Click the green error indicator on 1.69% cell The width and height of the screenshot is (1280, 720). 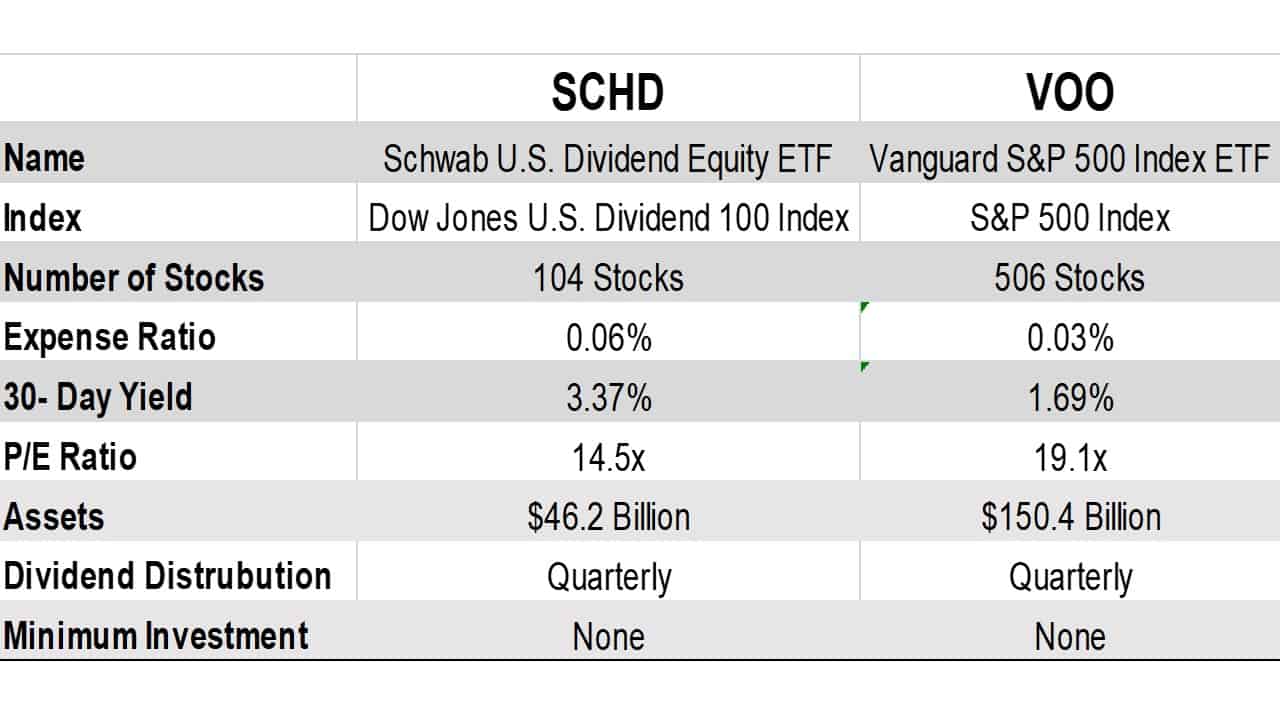coord(864,366)
